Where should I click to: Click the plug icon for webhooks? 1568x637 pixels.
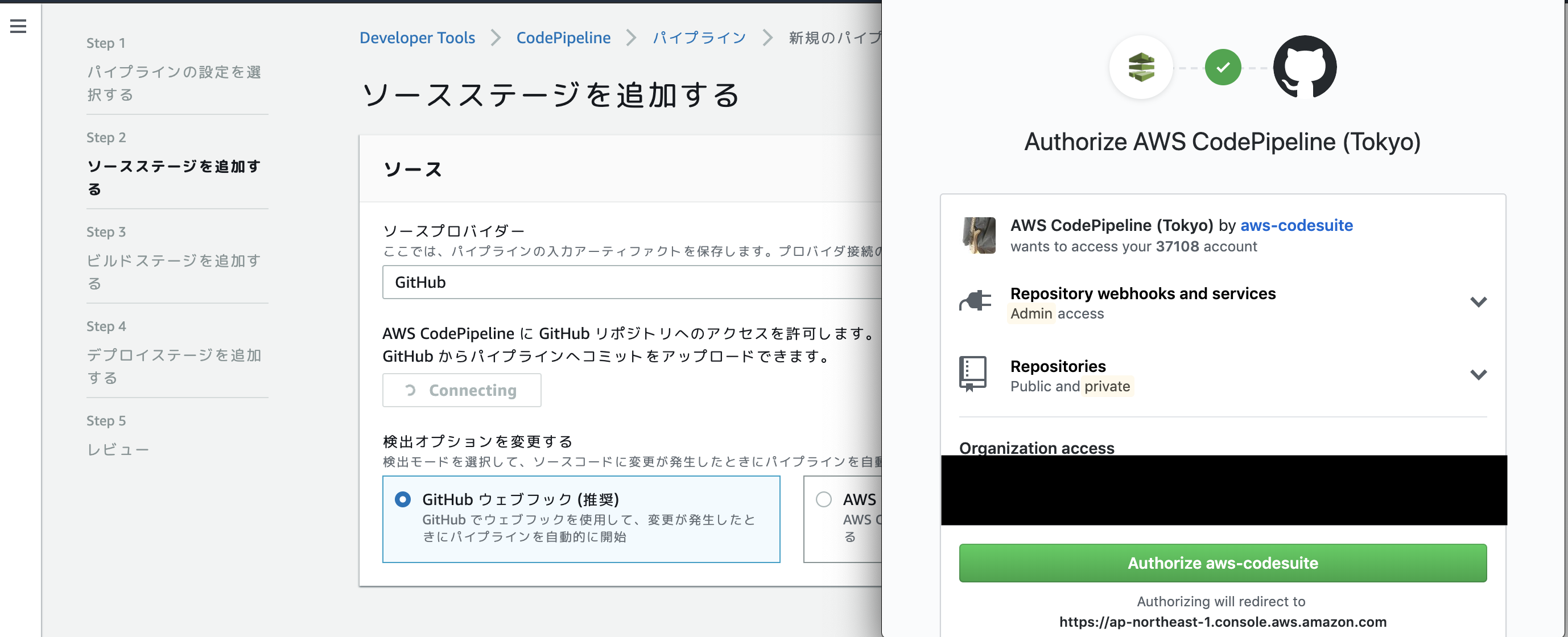tap(975, 301)
